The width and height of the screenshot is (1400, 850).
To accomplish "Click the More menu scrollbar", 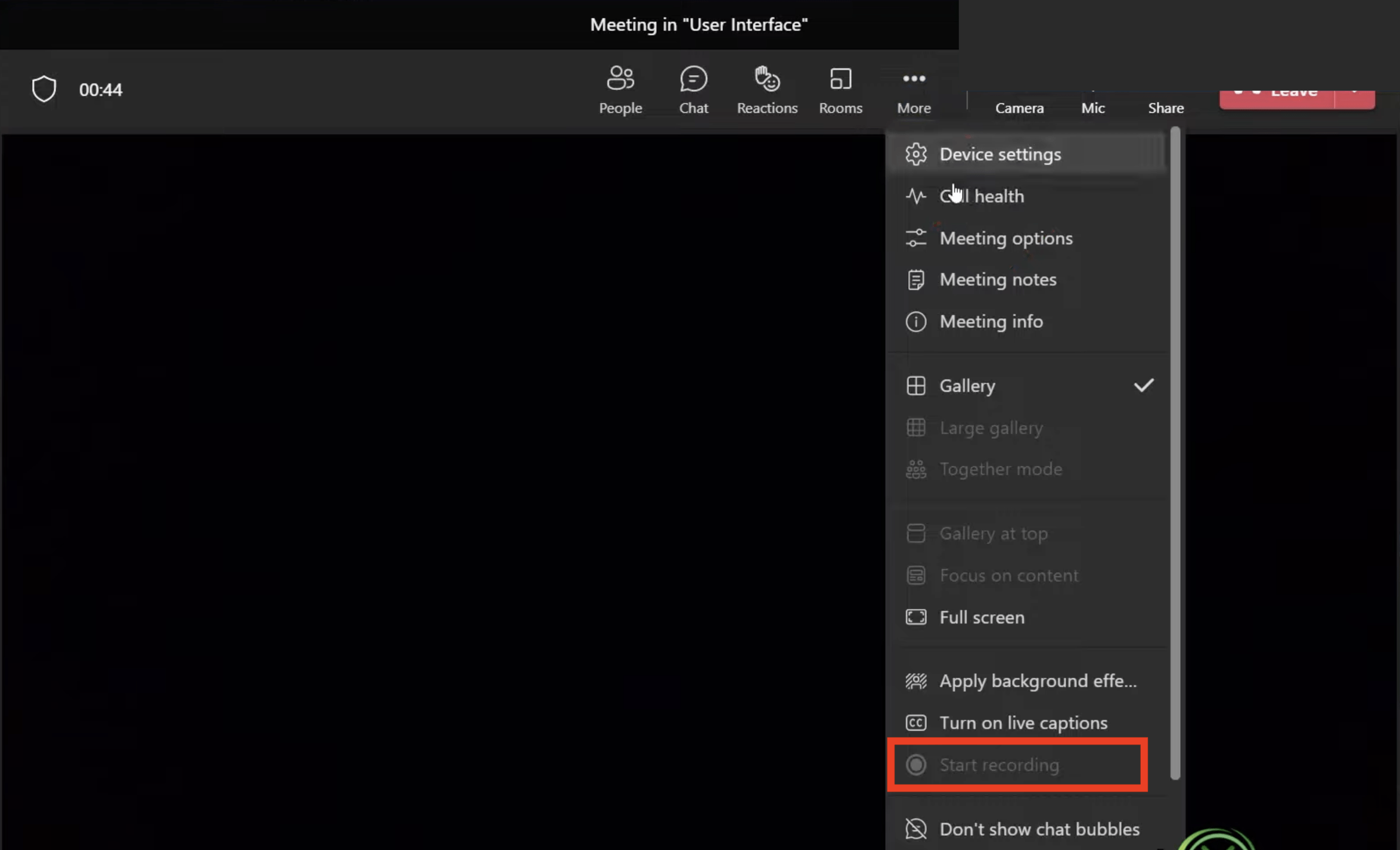I will pos(1175,453).
